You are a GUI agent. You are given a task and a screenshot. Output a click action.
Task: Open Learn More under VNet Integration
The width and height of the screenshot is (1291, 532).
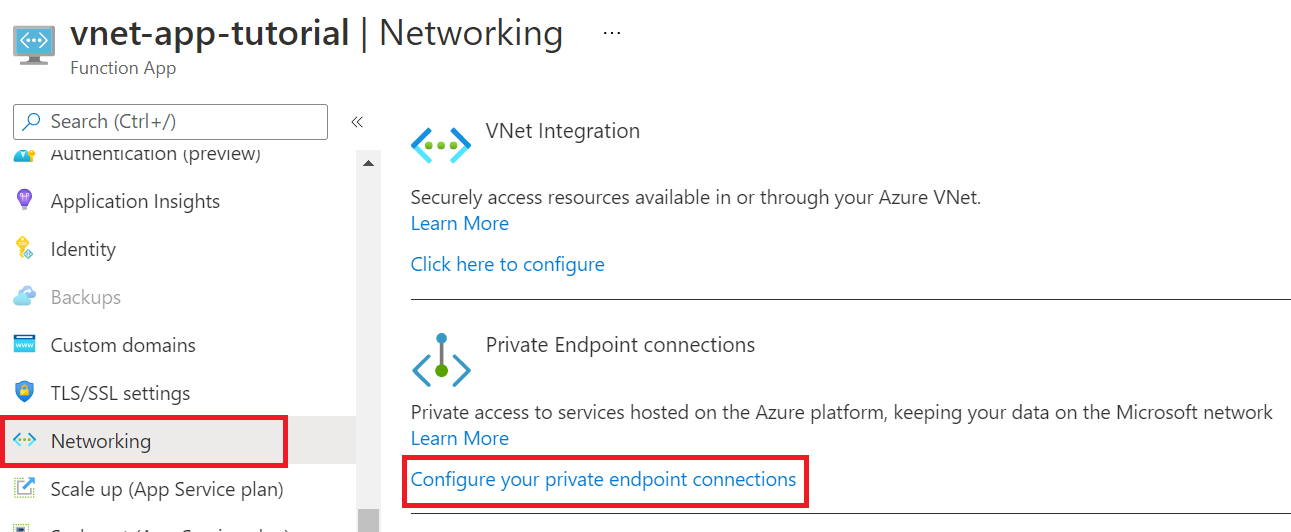click(x=459, y=223)
